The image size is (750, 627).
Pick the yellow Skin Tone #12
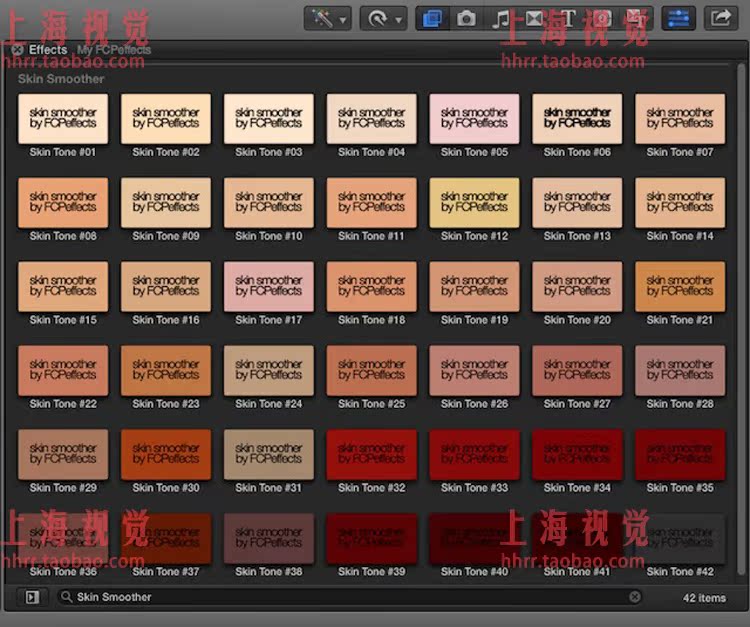(474, 203)
